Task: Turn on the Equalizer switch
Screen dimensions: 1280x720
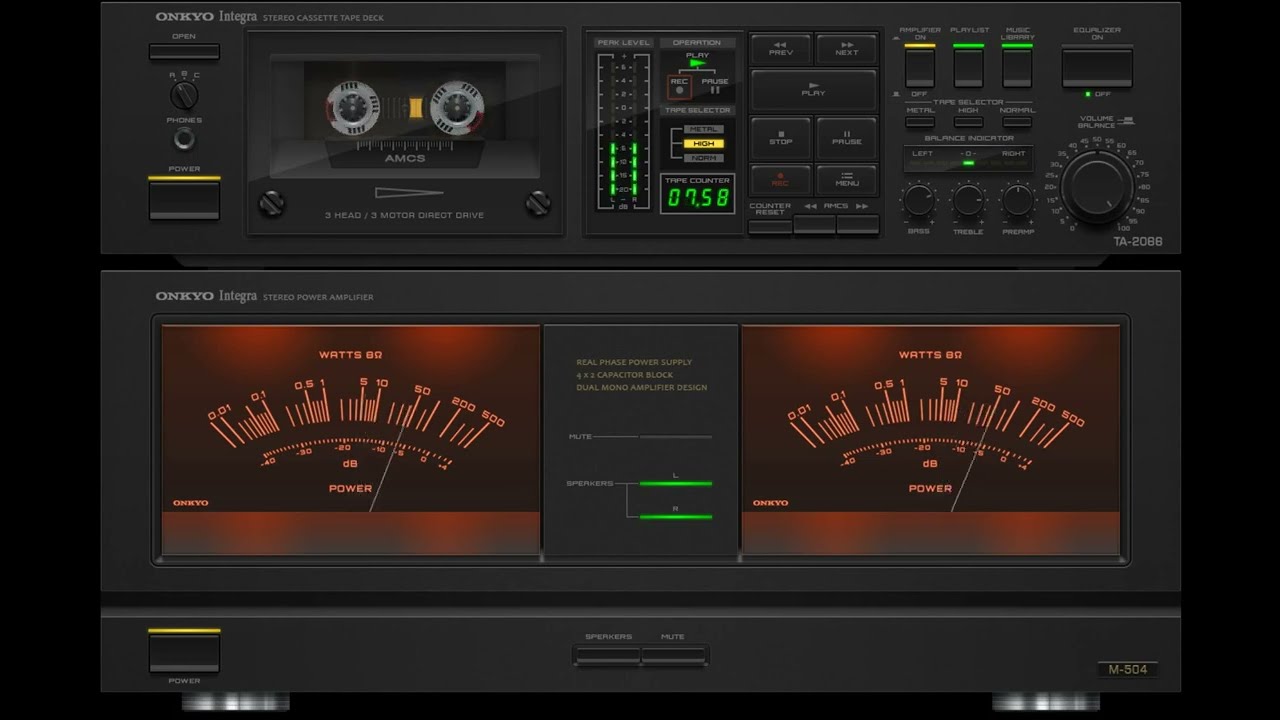Action: point(1097,68)
